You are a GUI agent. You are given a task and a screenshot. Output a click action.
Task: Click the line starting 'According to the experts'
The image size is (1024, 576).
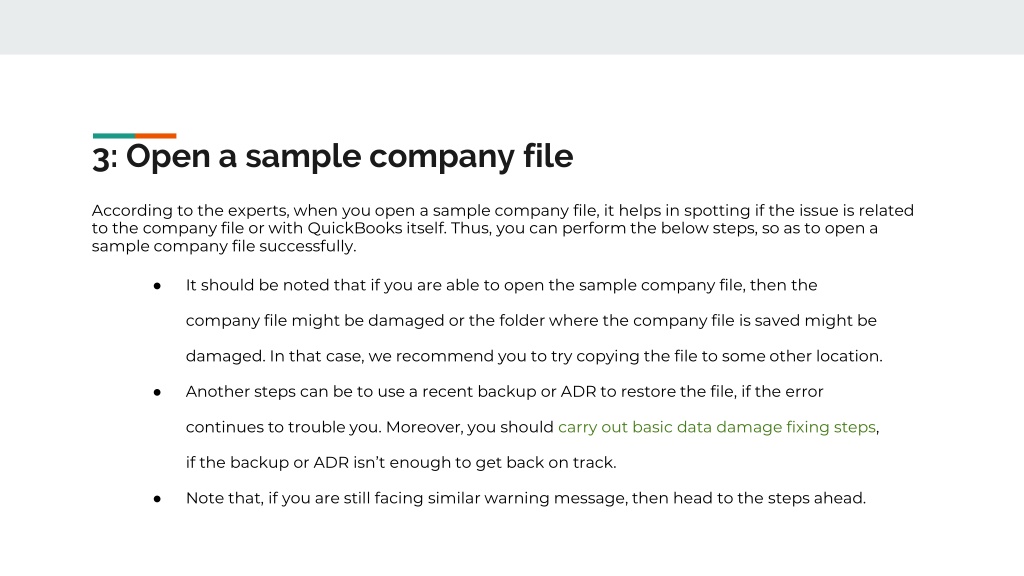pyautogui.click(x=503, y=211)
